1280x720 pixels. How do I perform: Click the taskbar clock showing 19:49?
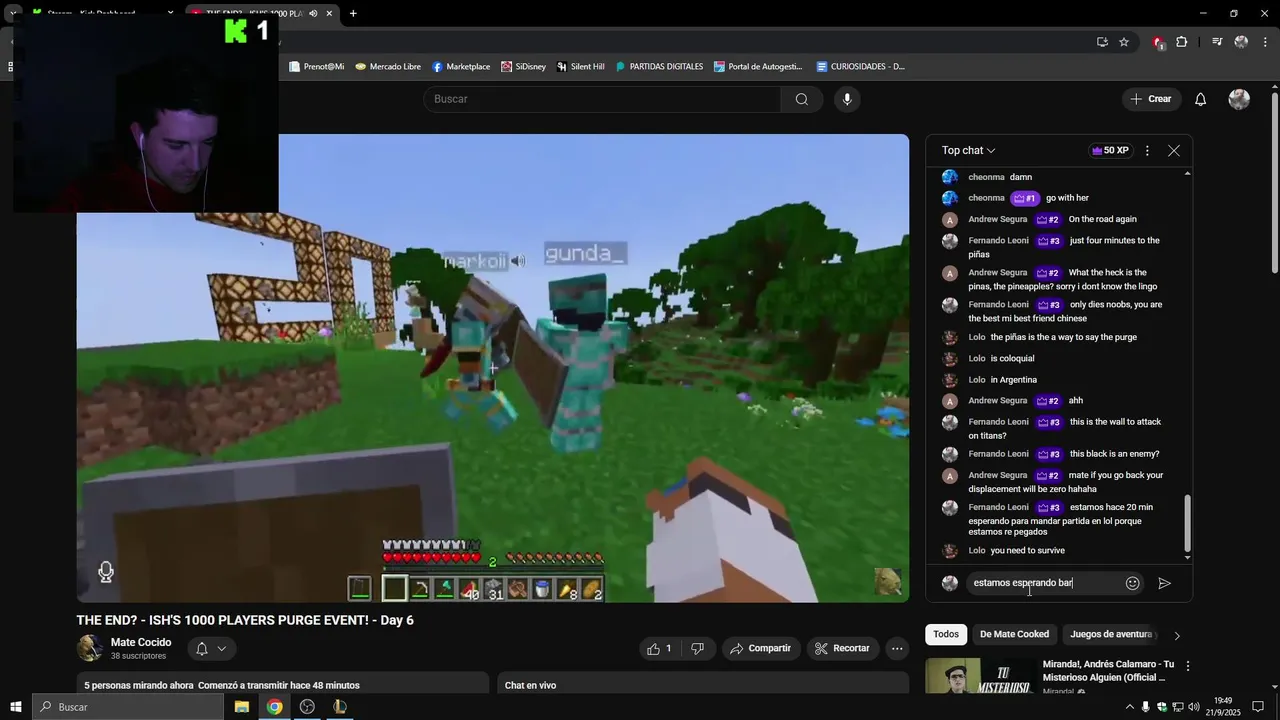pos(1224,707)
